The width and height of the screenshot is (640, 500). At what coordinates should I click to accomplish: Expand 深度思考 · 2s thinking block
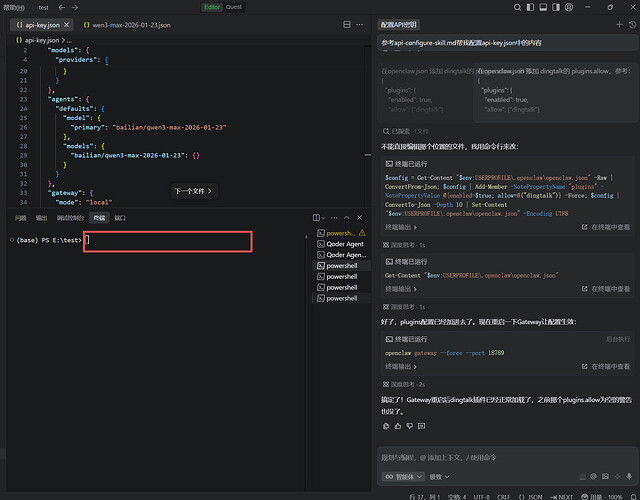404,384
